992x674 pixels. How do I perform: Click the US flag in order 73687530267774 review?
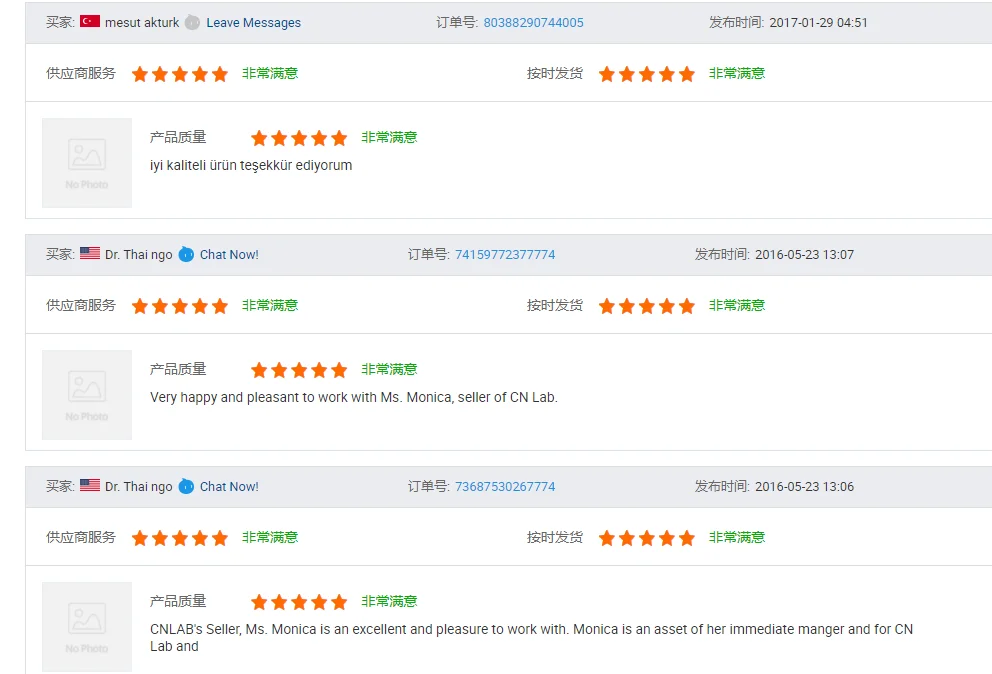click(90, 485)
